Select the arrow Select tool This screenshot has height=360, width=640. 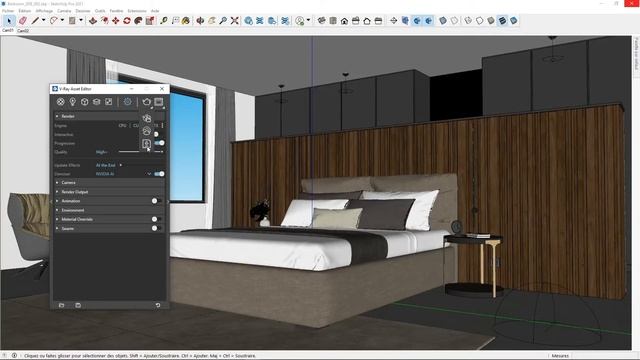tap(9, 20)
